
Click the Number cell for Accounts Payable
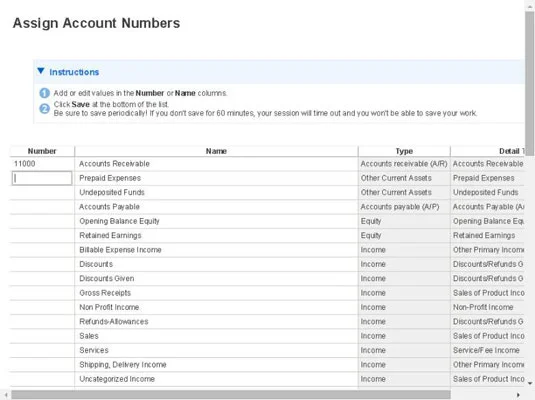[42, 207]
